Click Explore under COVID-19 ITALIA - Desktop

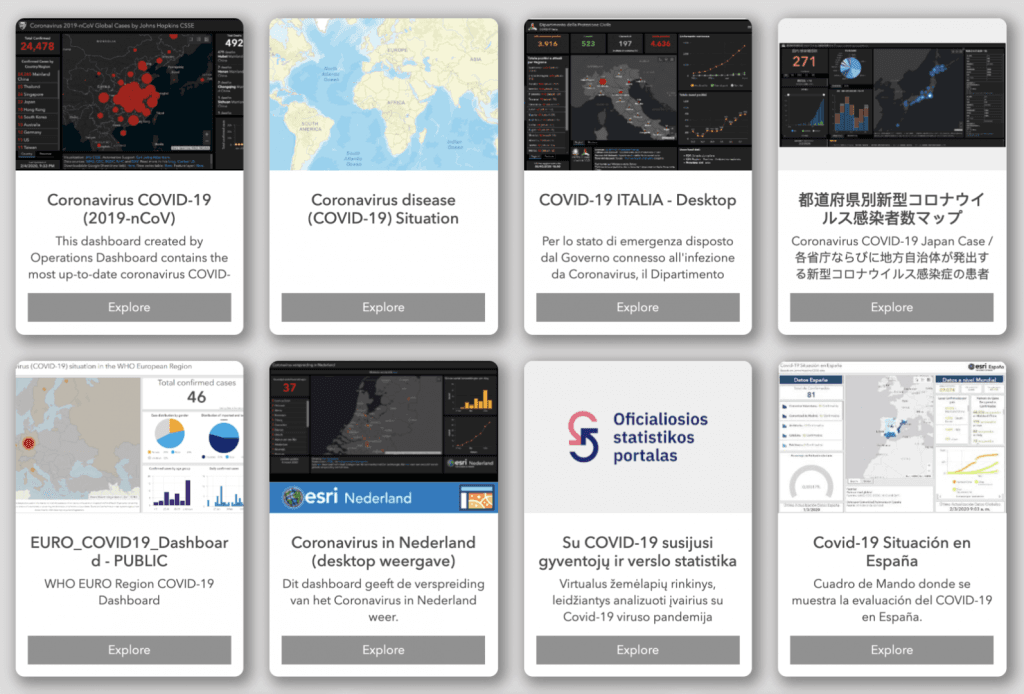[637, 307]
